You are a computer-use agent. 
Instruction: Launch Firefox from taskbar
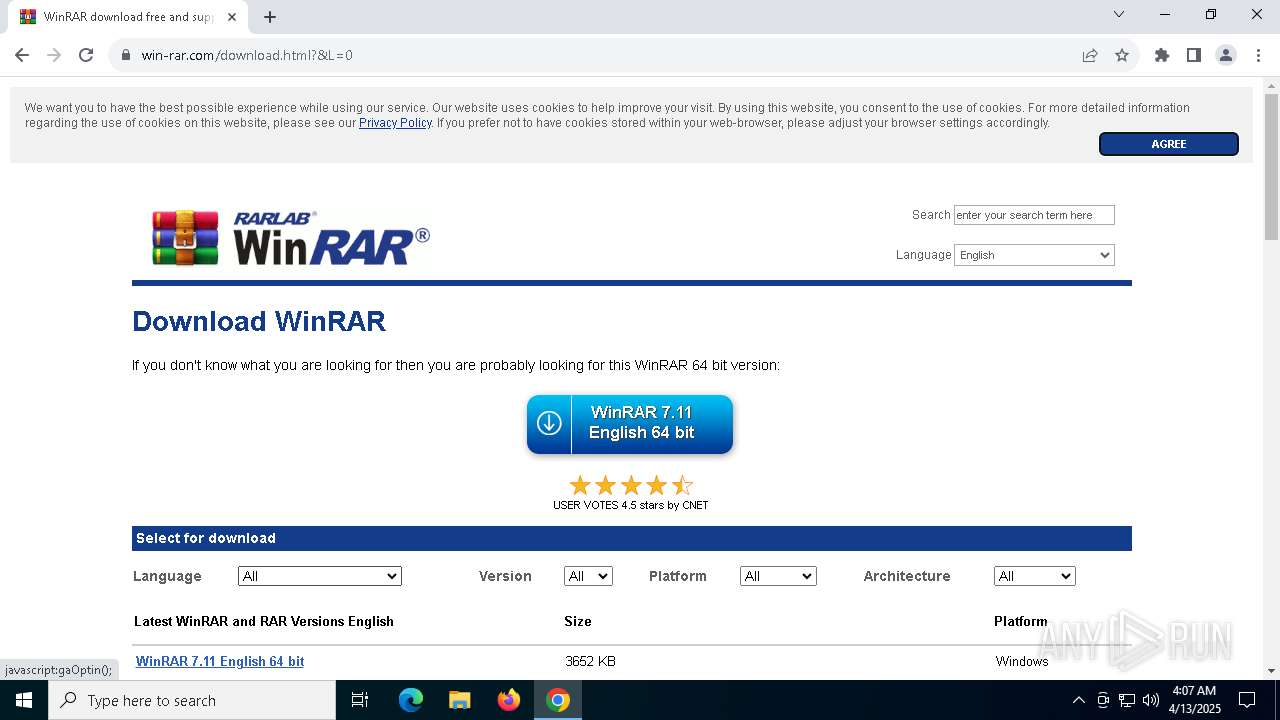tap(509, 700)
